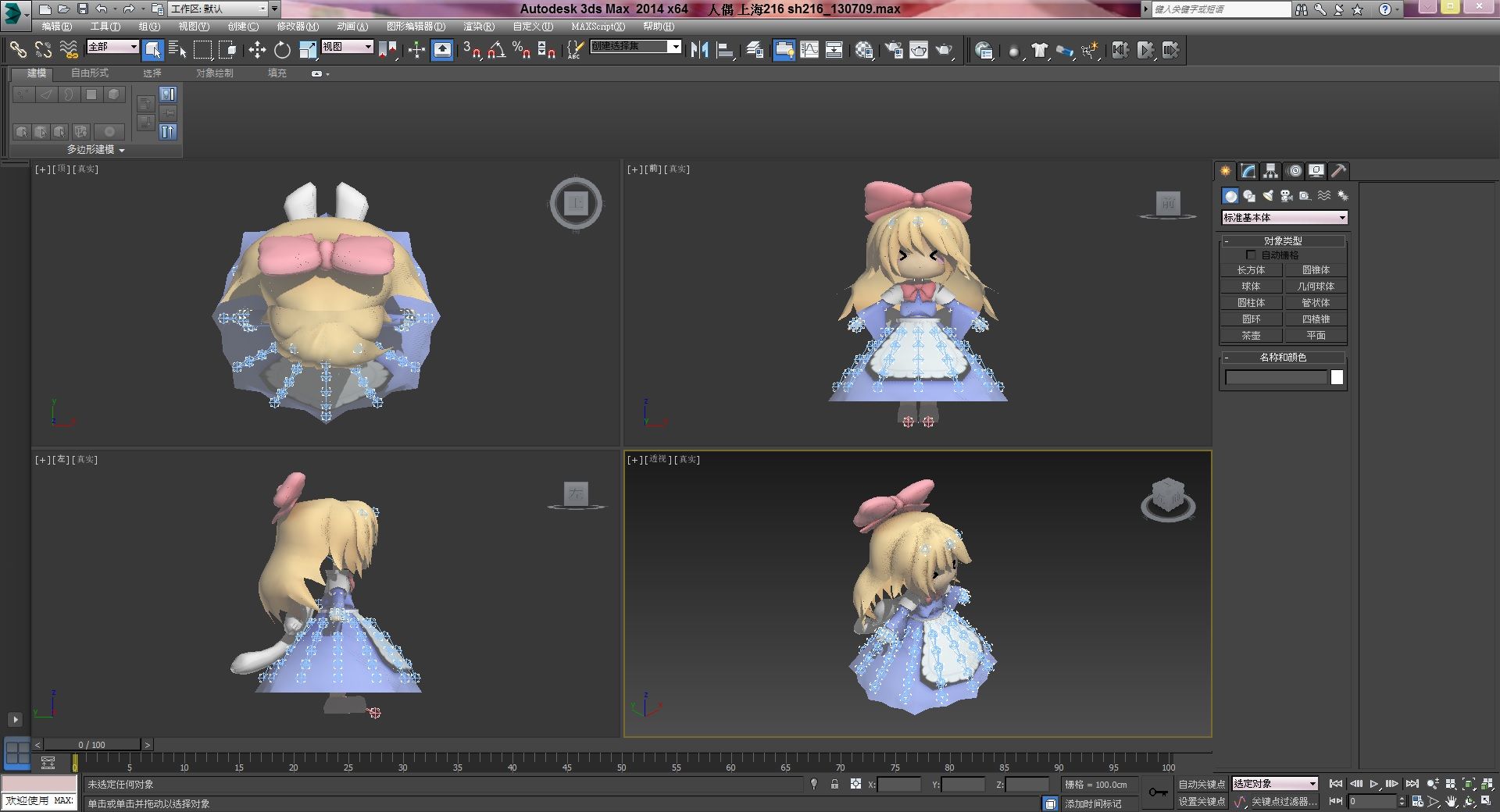This screenshot has height=812, width=1500.
Task: Select the Uniform Scale tool
Action: click(308, 50)
